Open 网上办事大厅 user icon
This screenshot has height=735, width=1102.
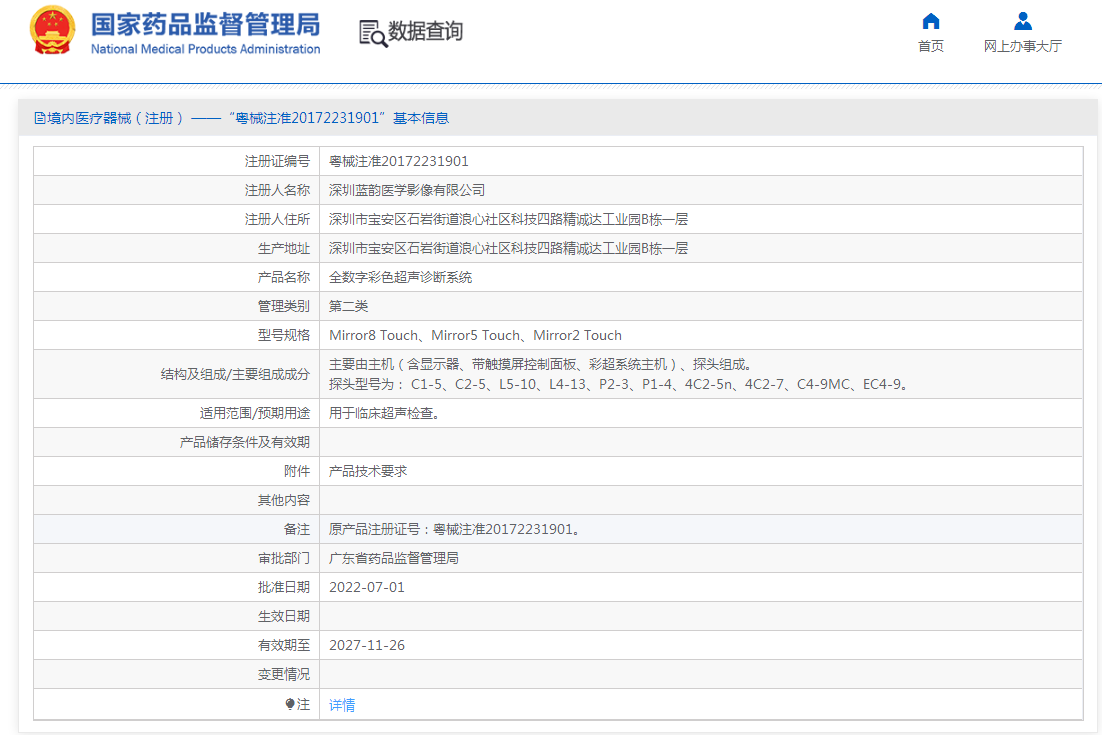point(1023,21)
